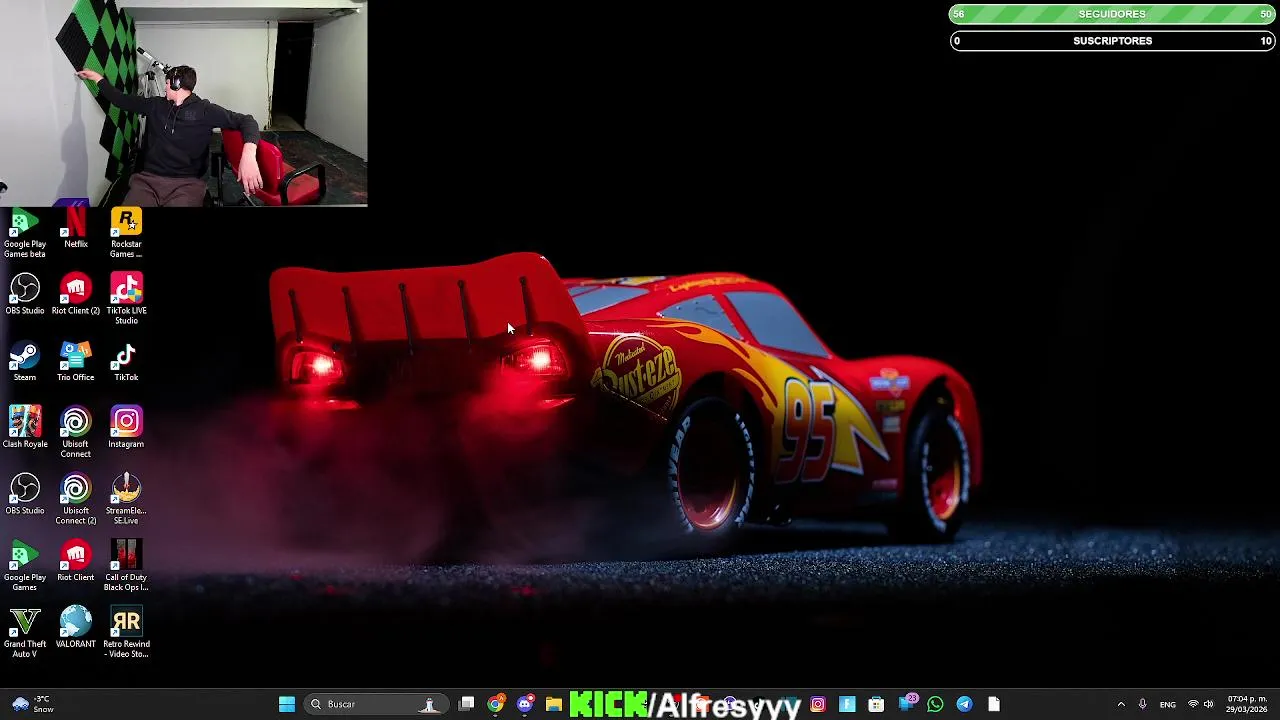This screenshot has height=720, width=1280.
Task: Click the webcam overlay thumbnail
Action: pyautogui.click(x=184, y=103)
